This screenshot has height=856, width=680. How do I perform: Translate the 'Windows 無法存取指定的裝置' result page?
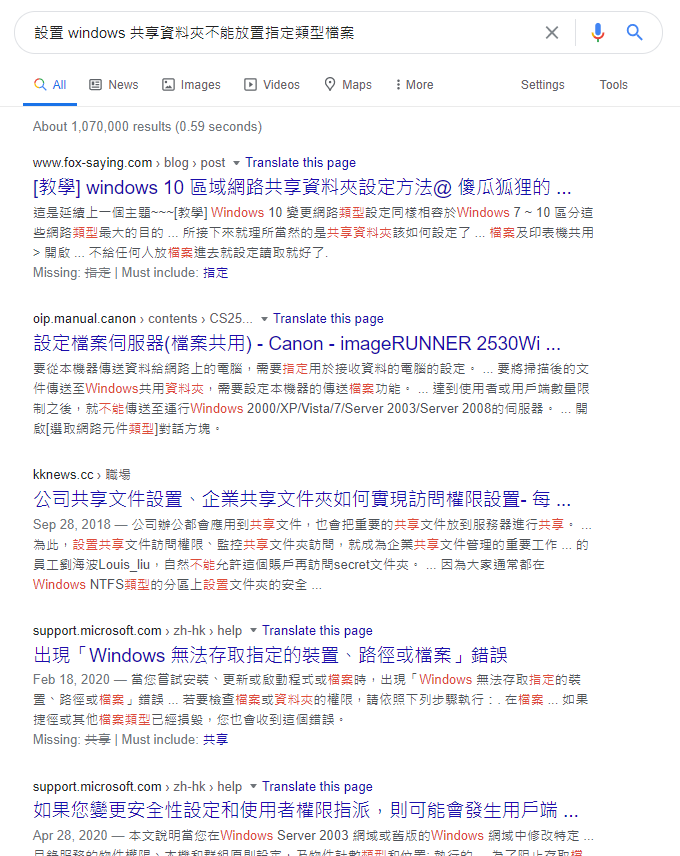coord(317,631)
